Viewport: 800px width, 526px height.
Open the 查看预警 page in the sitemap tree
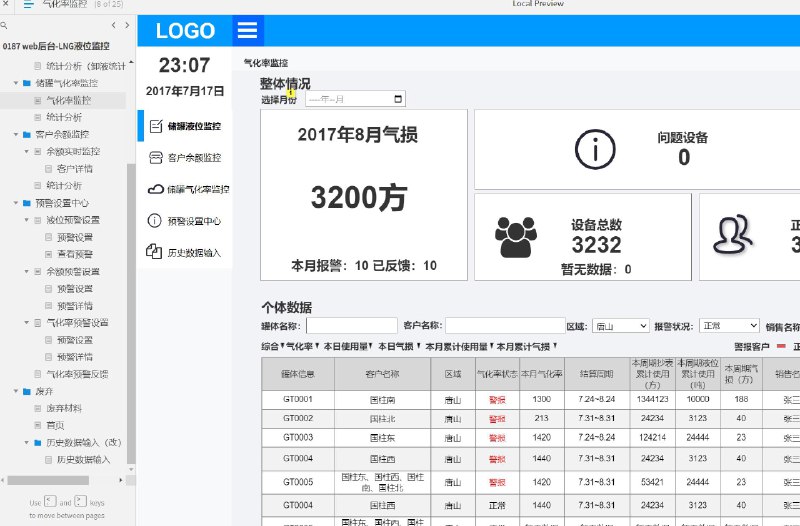click(x=75, y=254)
